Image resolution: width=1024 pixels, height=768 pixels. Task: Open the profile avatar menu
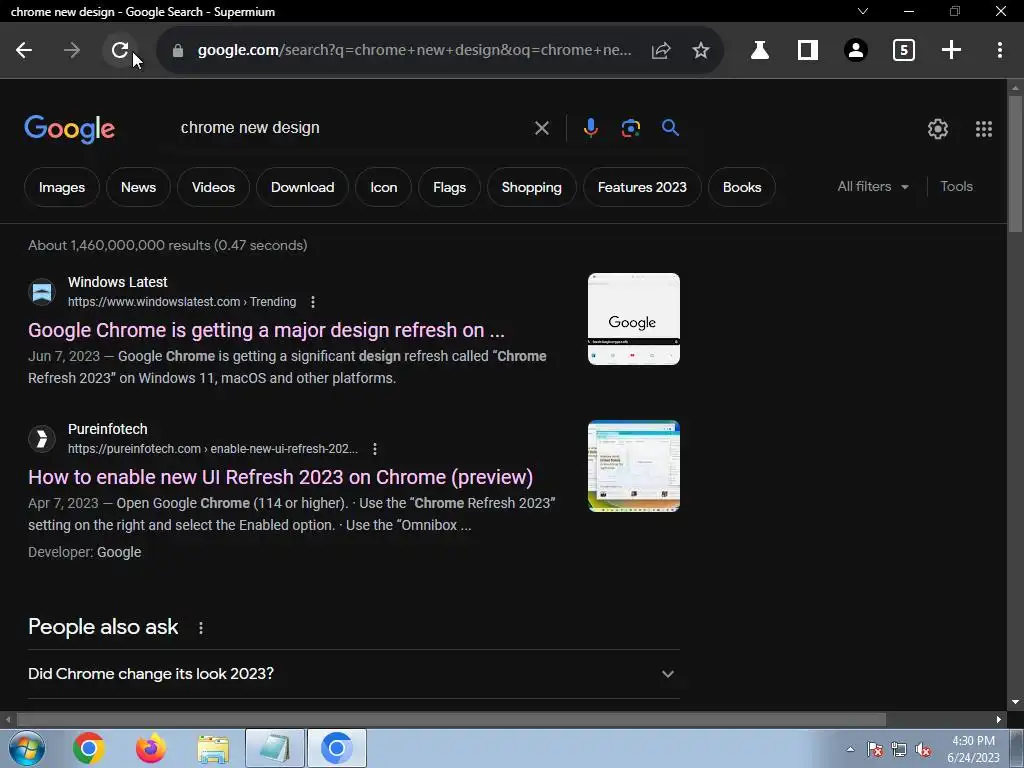coord(856,50)
